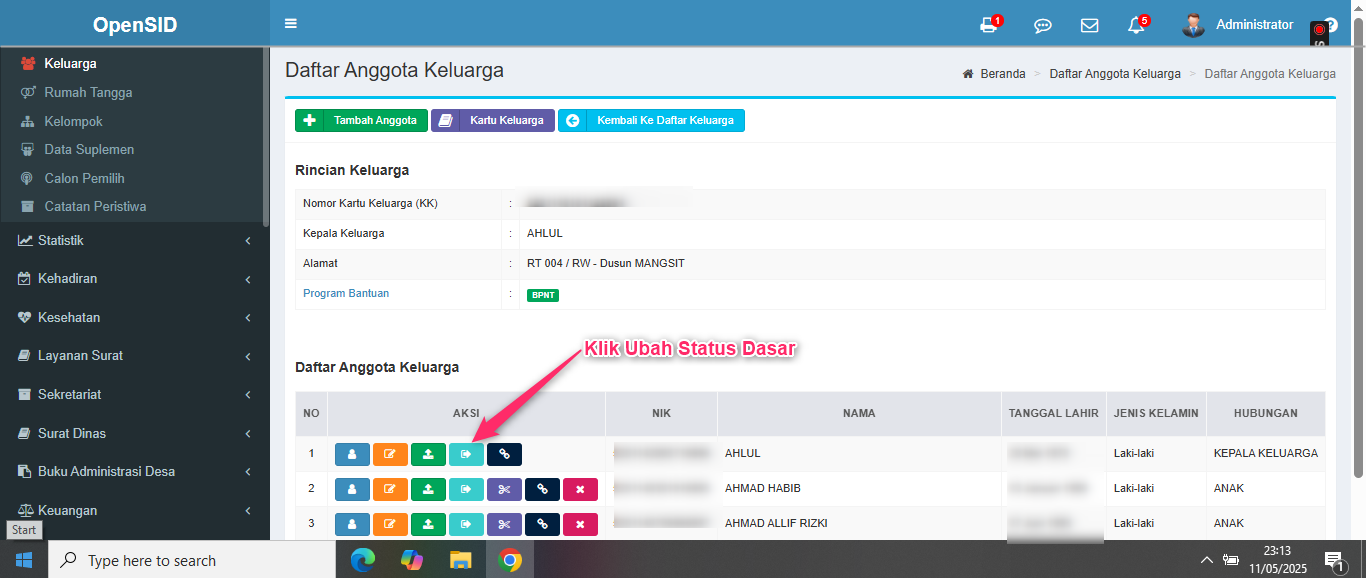Click TANGGAL LAHIR column header
The height and width of the screenshot is (578, 1366).
pos(1054,413)
